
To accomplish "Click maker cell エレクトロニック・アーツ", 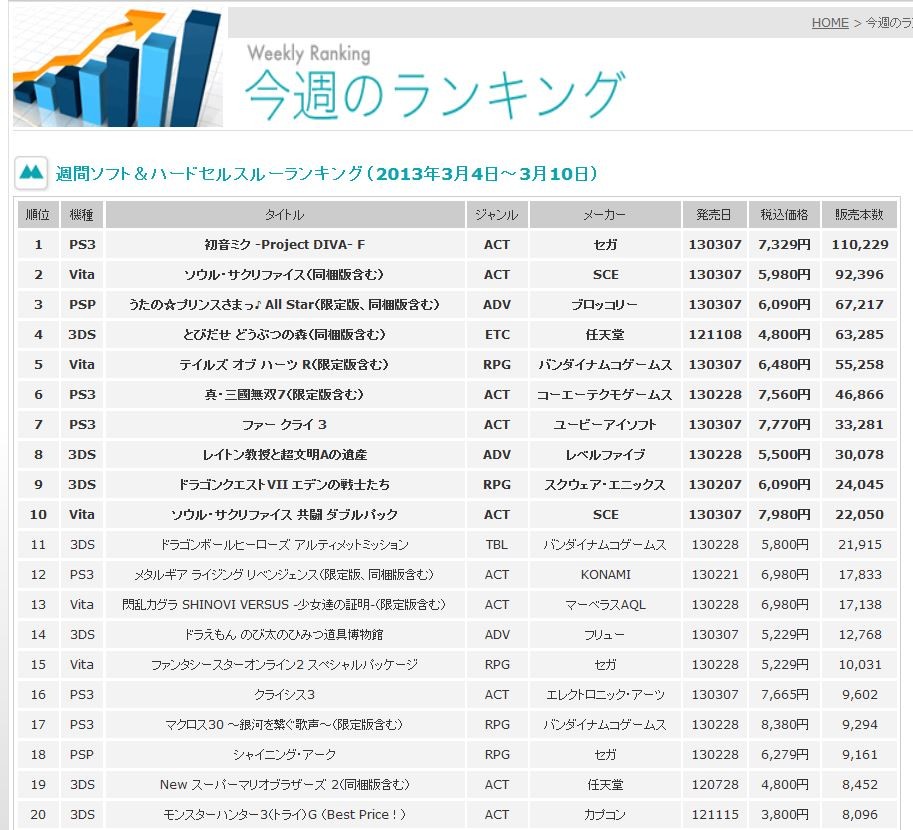I will [605, 694].
